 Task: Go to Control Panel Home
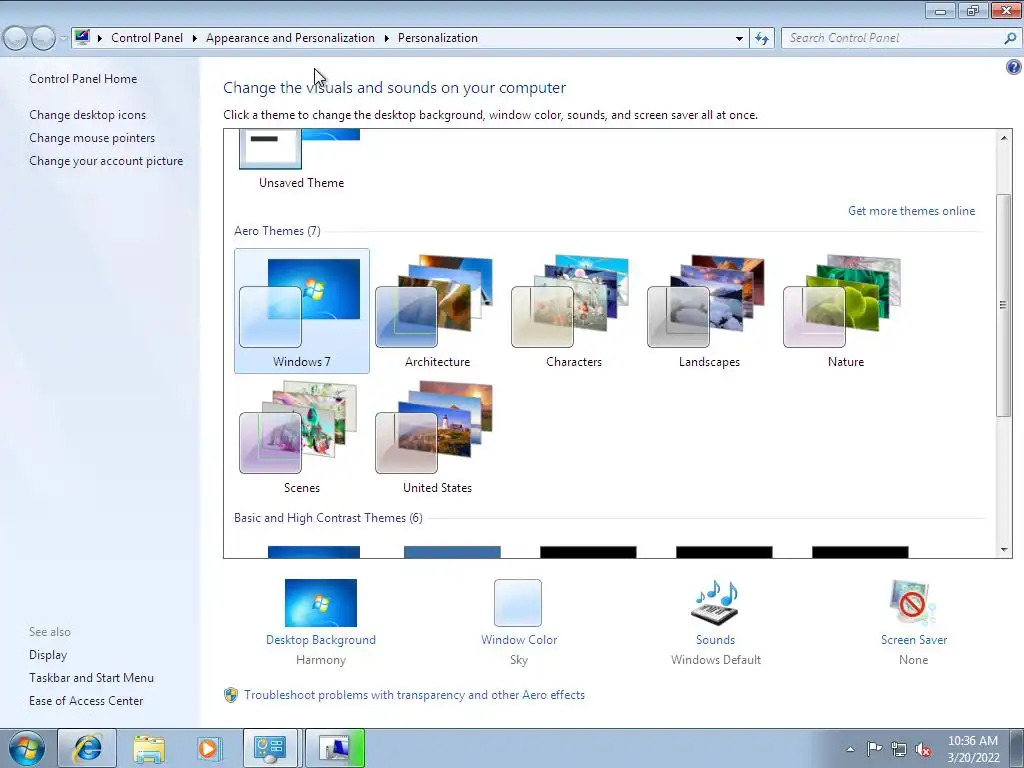[83, 79]
